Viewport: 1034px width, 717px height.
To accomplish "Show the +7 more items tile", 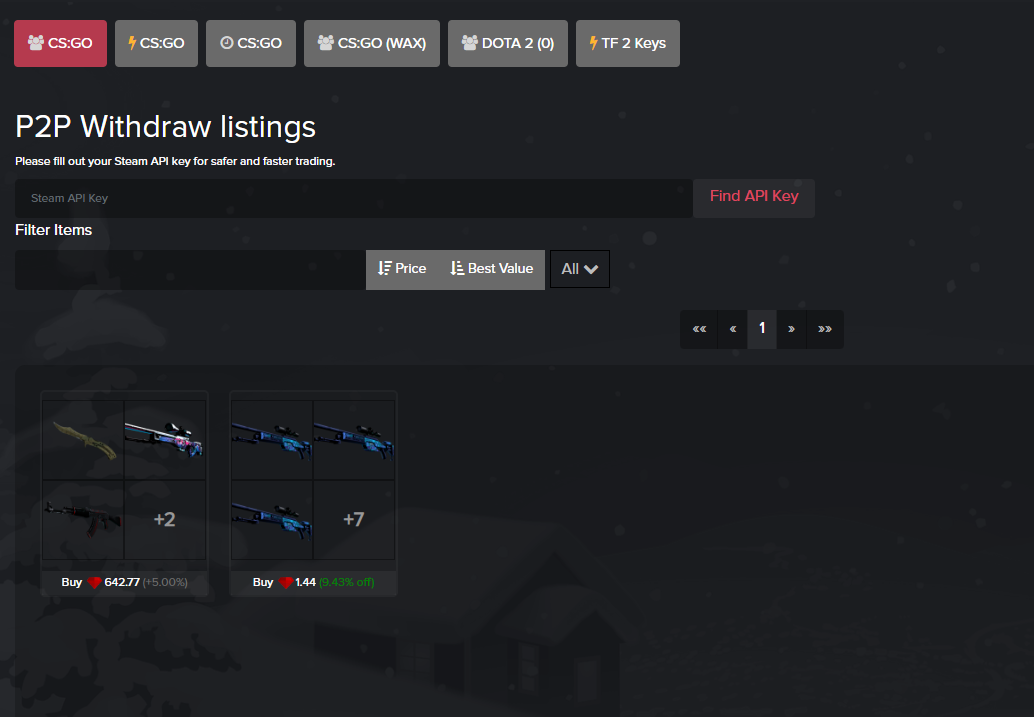I will [354, 520].
